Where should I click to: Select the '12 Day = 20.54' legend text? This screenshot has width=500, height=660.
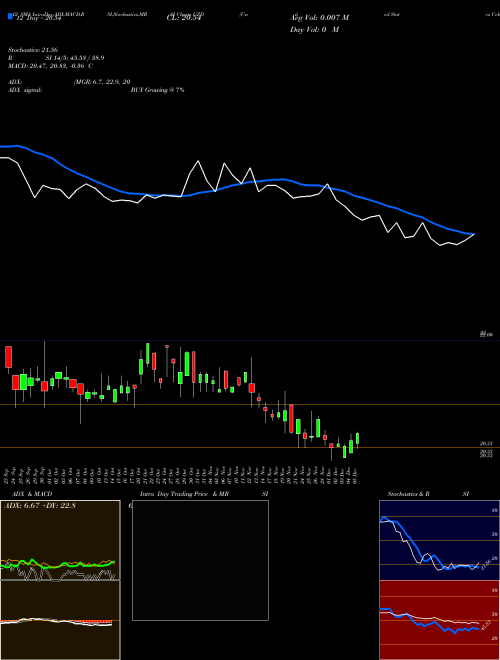[x=38, y=18]
